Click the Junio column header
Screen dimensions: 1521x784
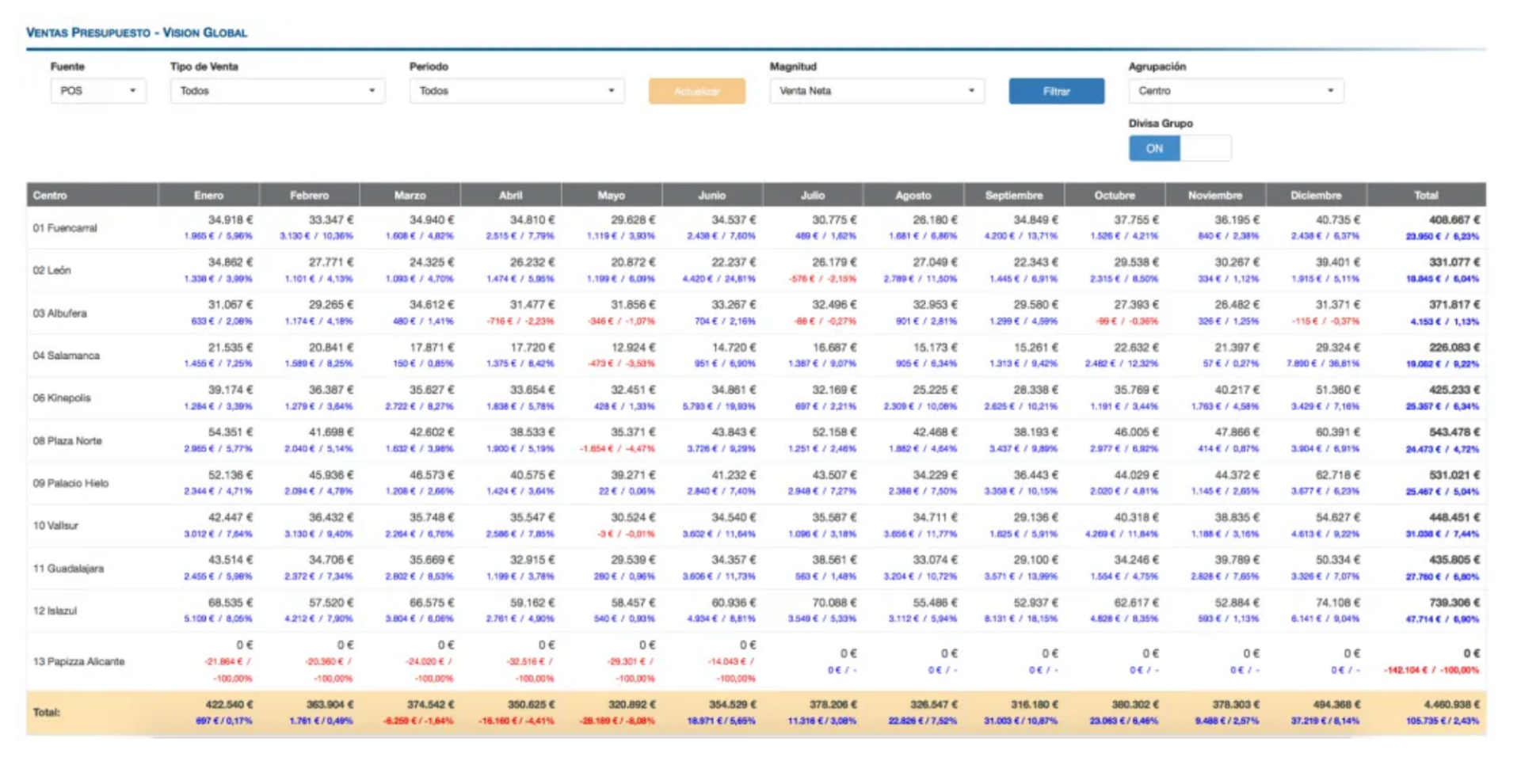pyautogui.click(x=711, y=195)
